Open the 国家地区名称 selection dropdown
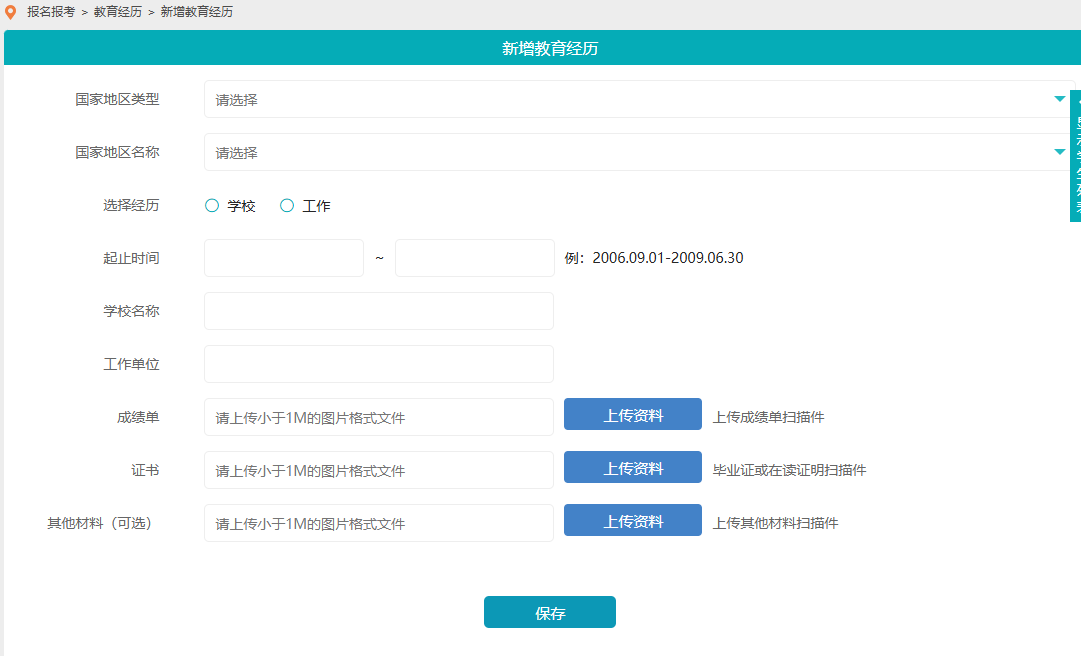 [x=600, y=152]
